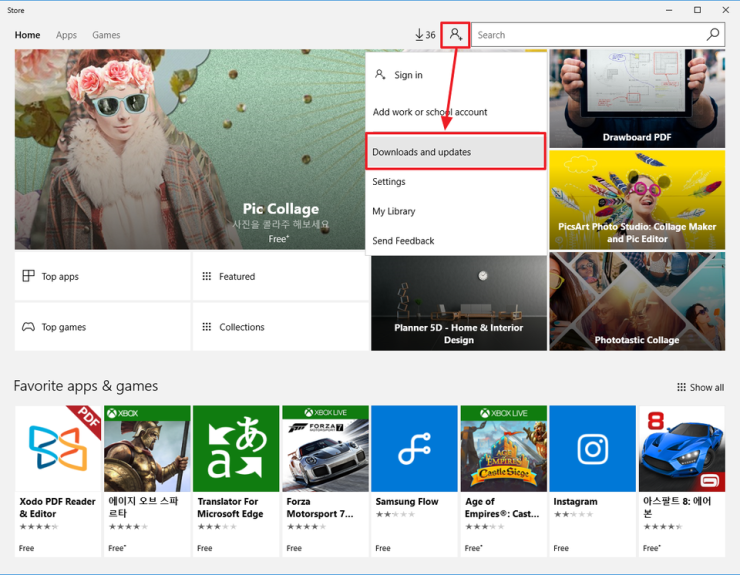Open the PicsArt Photo Studio tile

(x=637, y=200)
